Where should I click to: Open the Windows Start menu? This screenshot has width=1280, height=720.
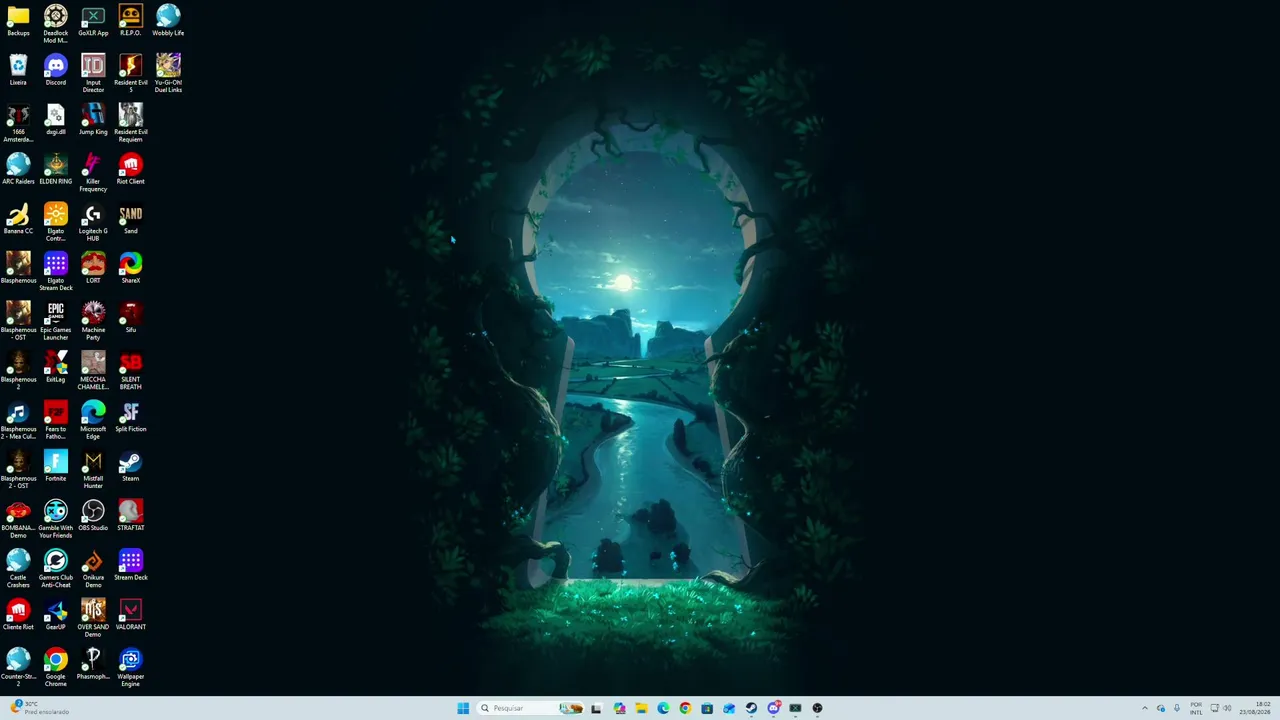[x=463, y=708]
